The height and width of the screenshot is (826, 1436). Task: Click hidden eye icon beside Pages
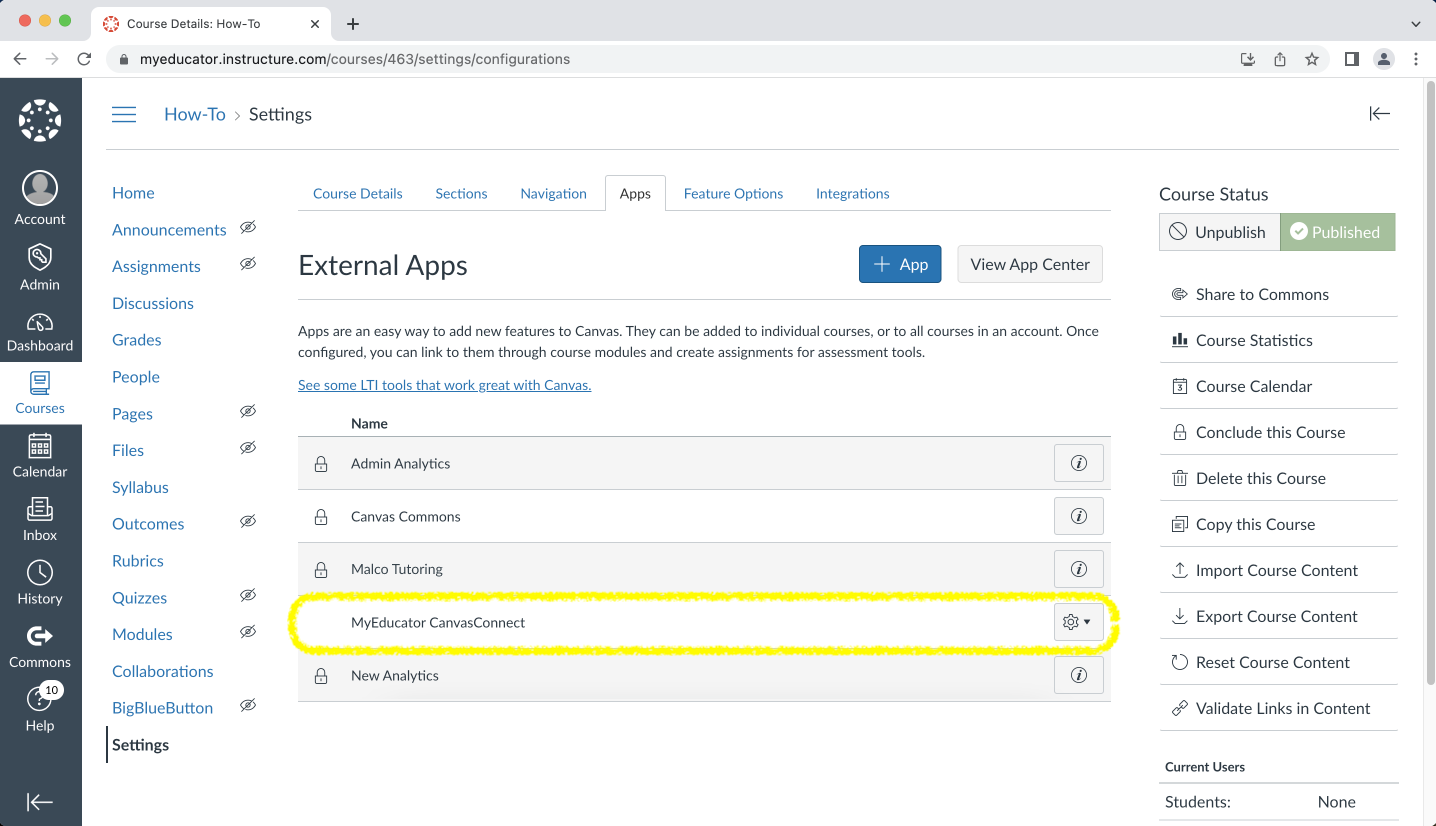(x=248, y=411)
